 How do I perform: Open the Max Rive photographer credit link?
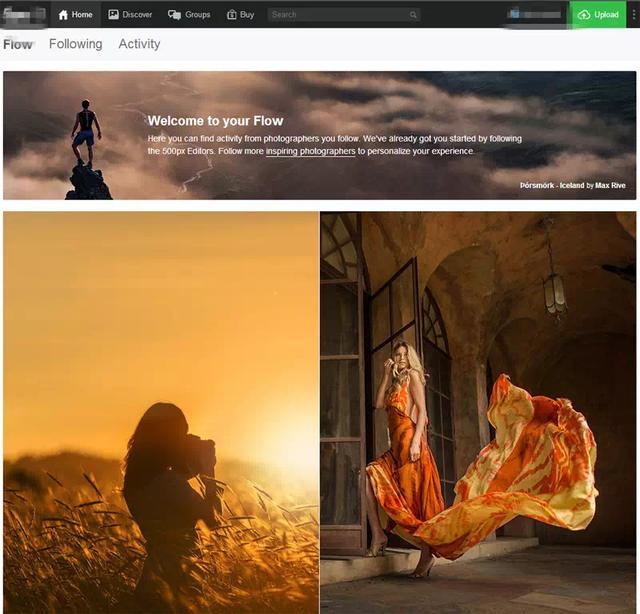(610, 186)
